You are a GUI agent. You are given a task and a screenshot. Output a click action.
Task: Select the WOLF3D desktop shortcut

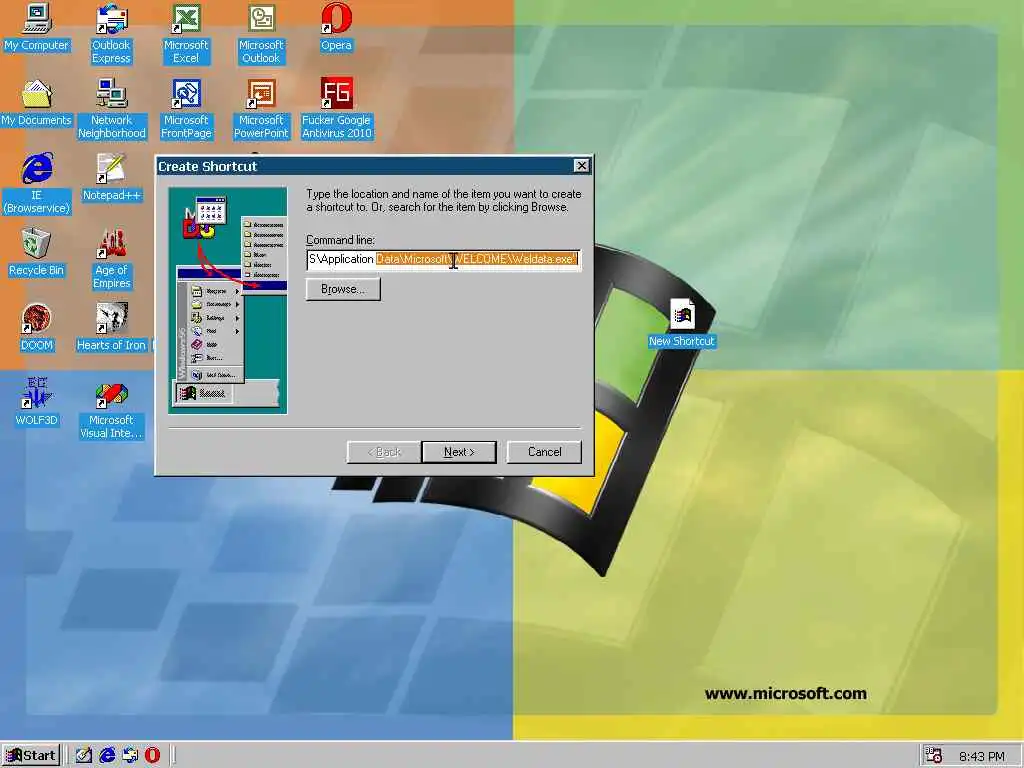point(36,402)
